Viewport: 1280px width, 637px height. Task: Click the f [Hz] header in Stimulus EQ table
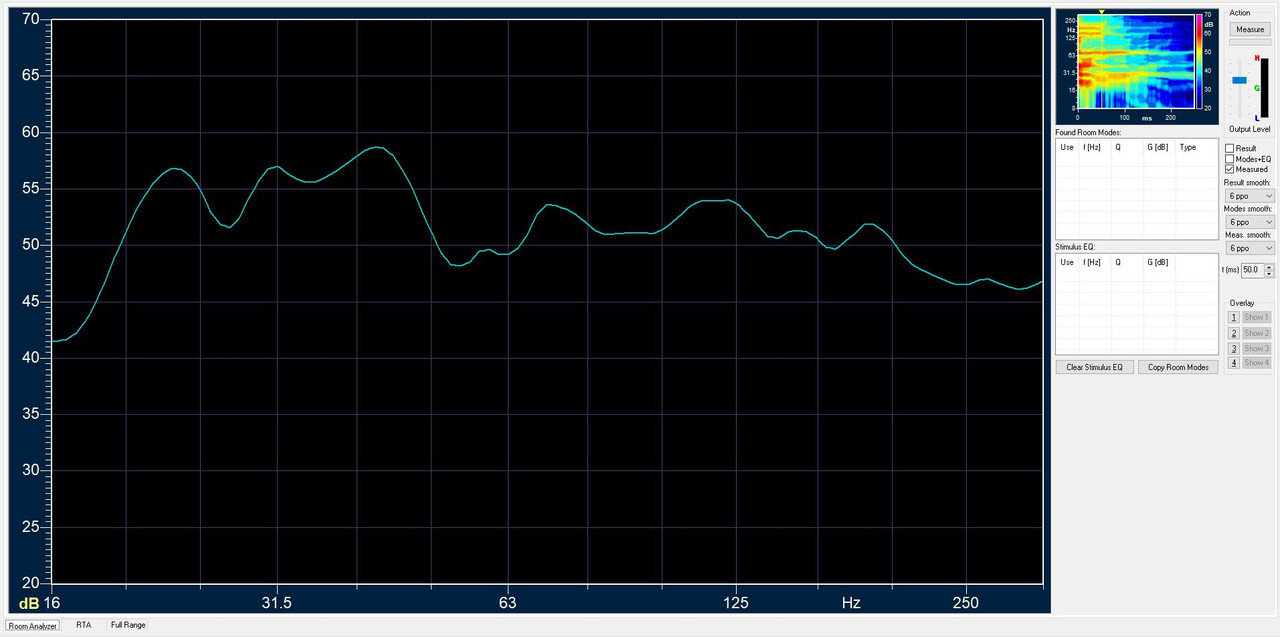tap(1092, 262)
